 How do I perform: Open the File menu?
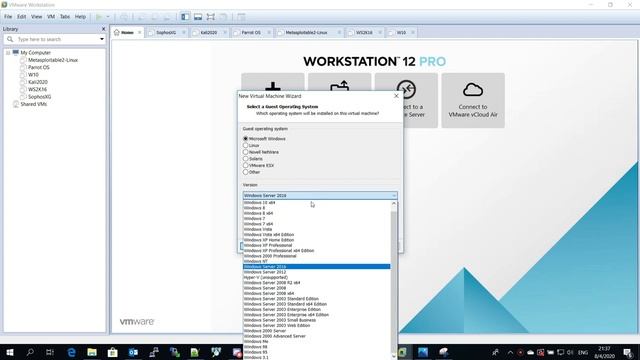click(8, 17)
